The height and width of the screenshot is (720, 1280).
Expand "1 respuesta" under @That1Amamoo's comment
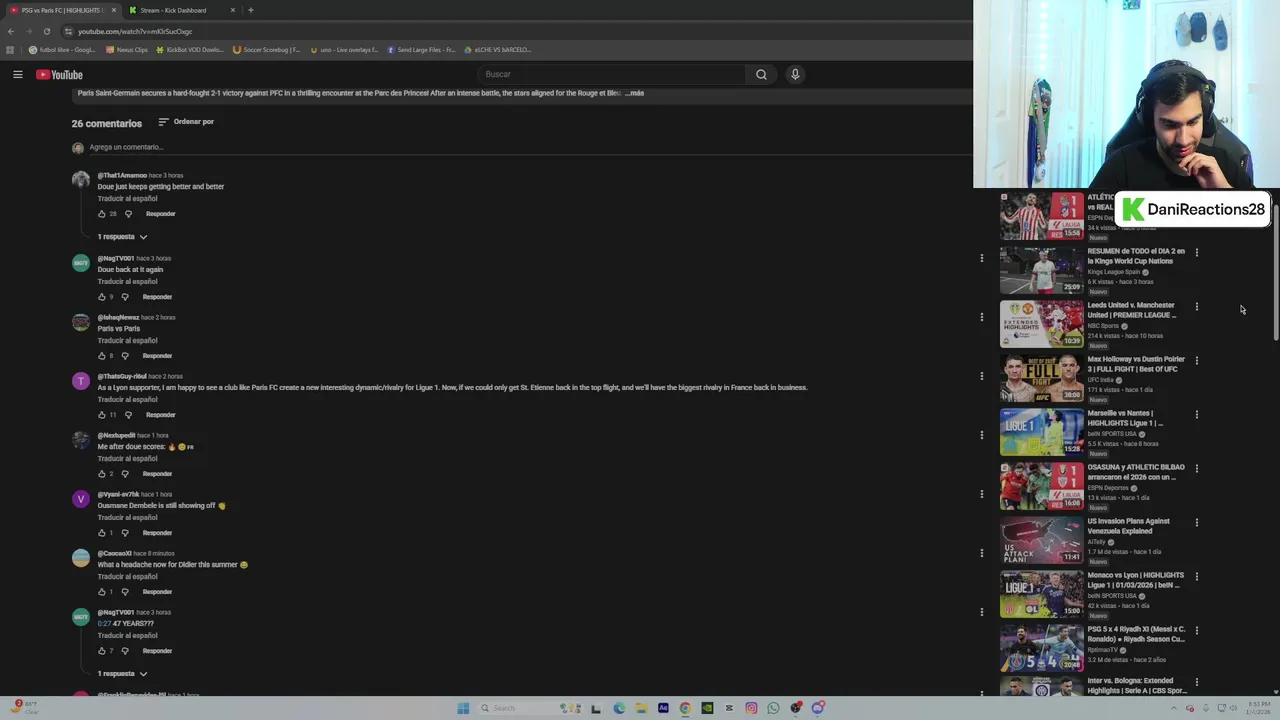pyautogui.click(x=122, y=237)
